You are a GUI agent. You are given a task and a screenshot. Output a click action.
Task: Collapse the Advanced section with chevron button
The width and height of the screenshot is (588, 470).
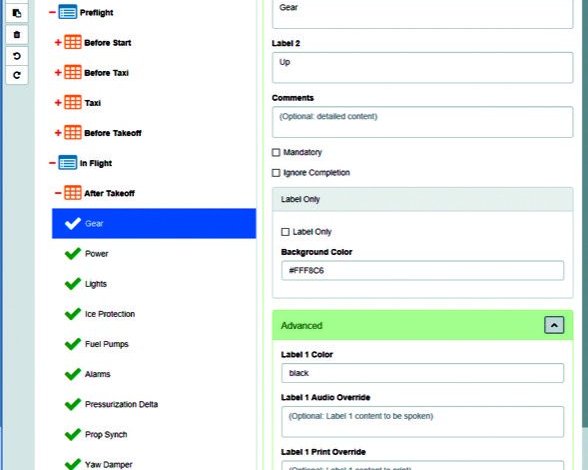point(554,325)
